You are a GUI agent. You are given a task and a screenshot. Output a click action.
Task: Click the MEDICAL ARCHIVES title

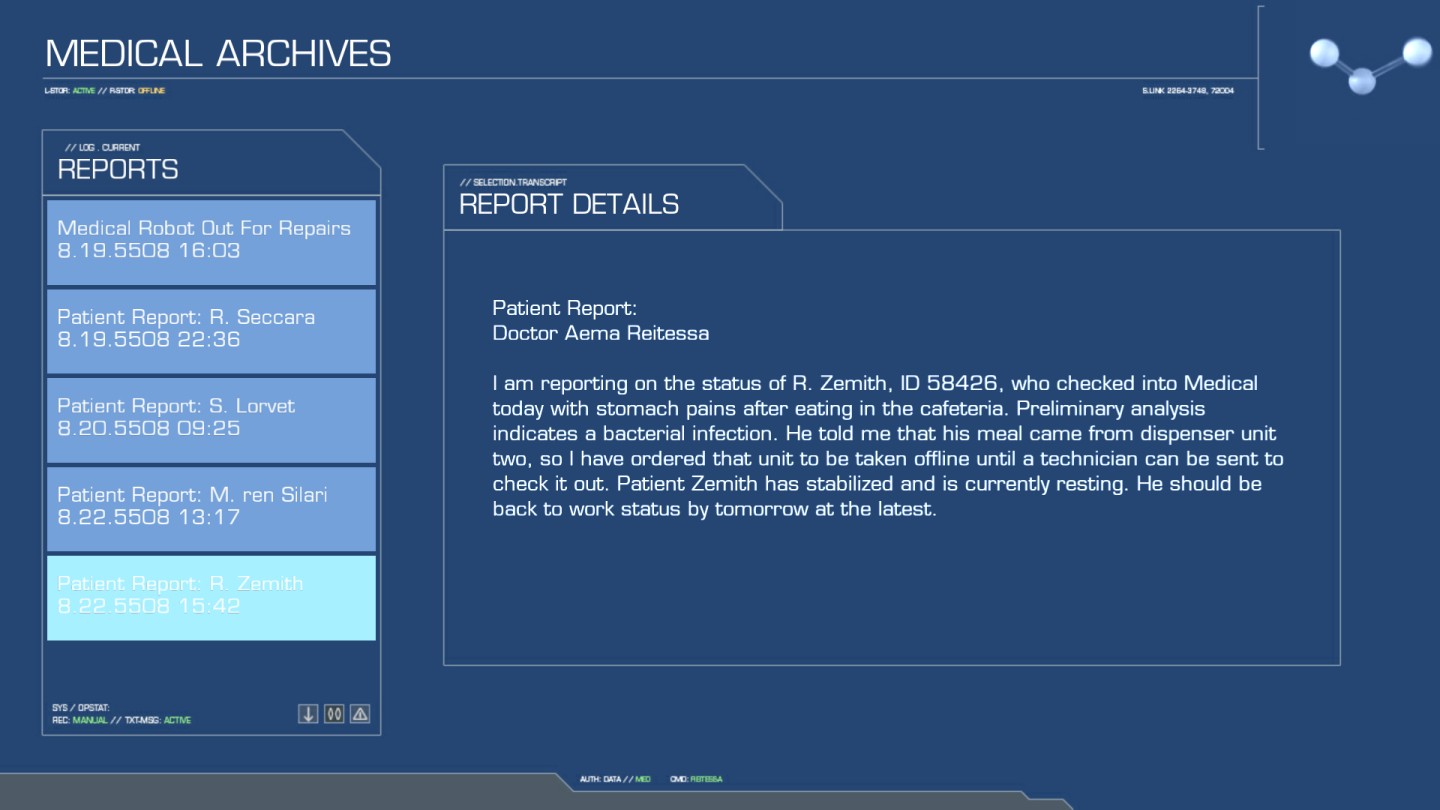(218, 53)
